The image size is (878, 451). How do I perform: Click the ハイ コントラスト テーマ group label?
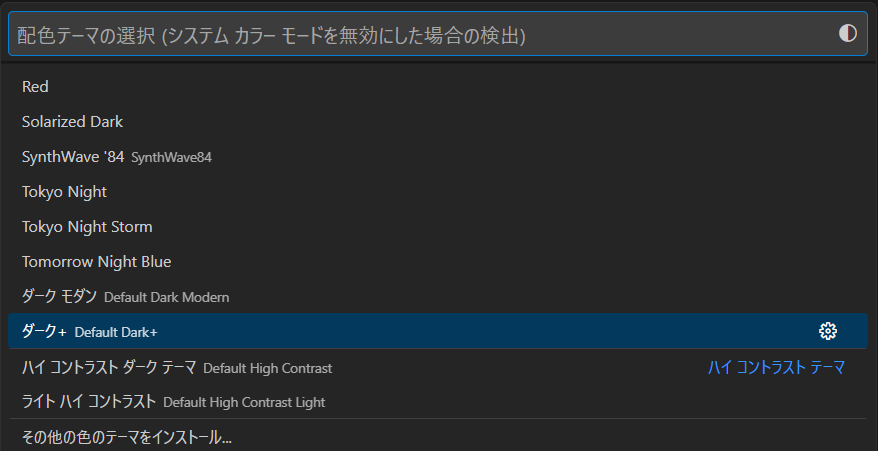point(776,368)
